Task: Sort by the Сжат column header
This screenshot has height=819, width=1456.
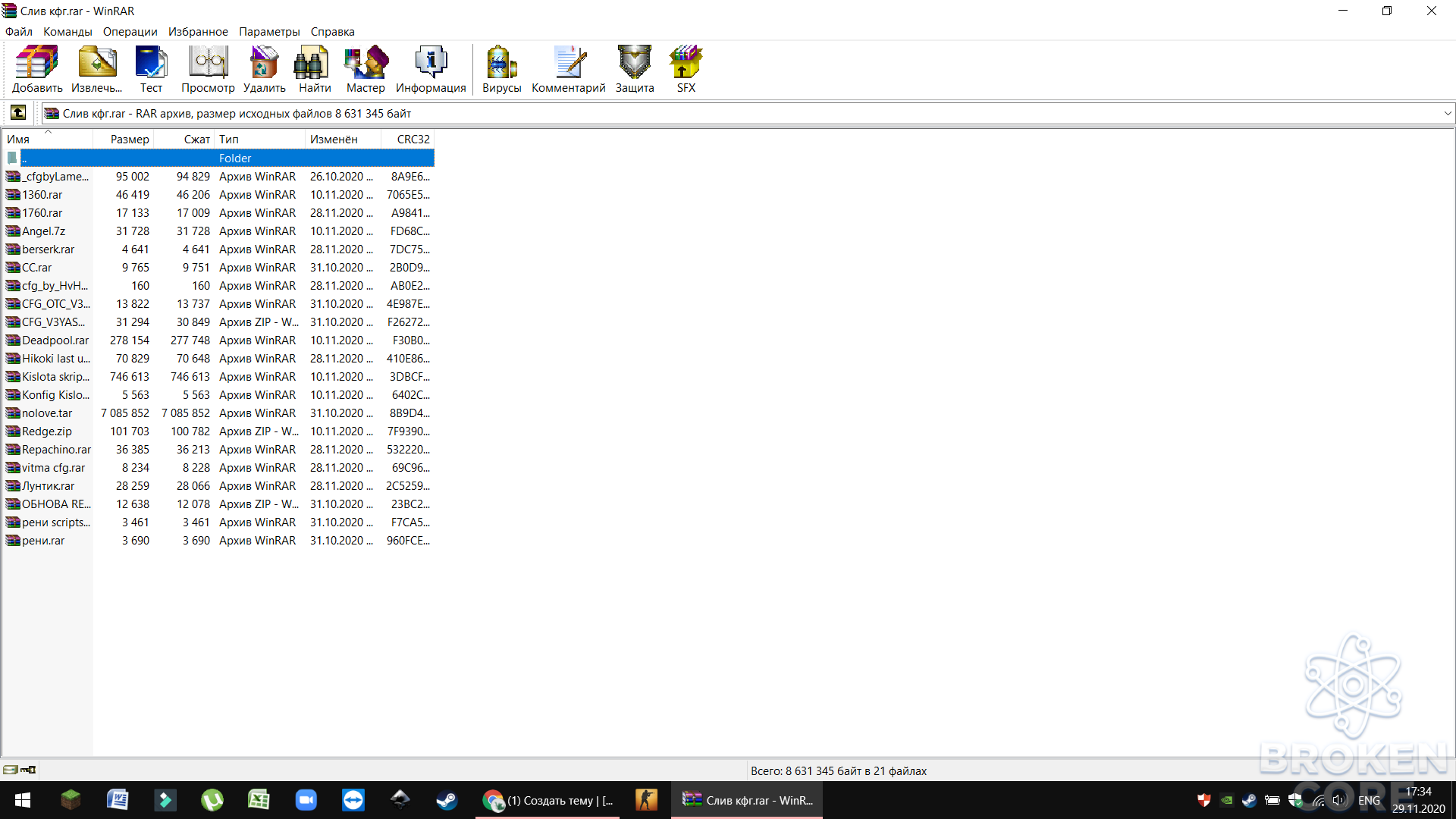Action: pyautogui.click(x=184, y=140)
